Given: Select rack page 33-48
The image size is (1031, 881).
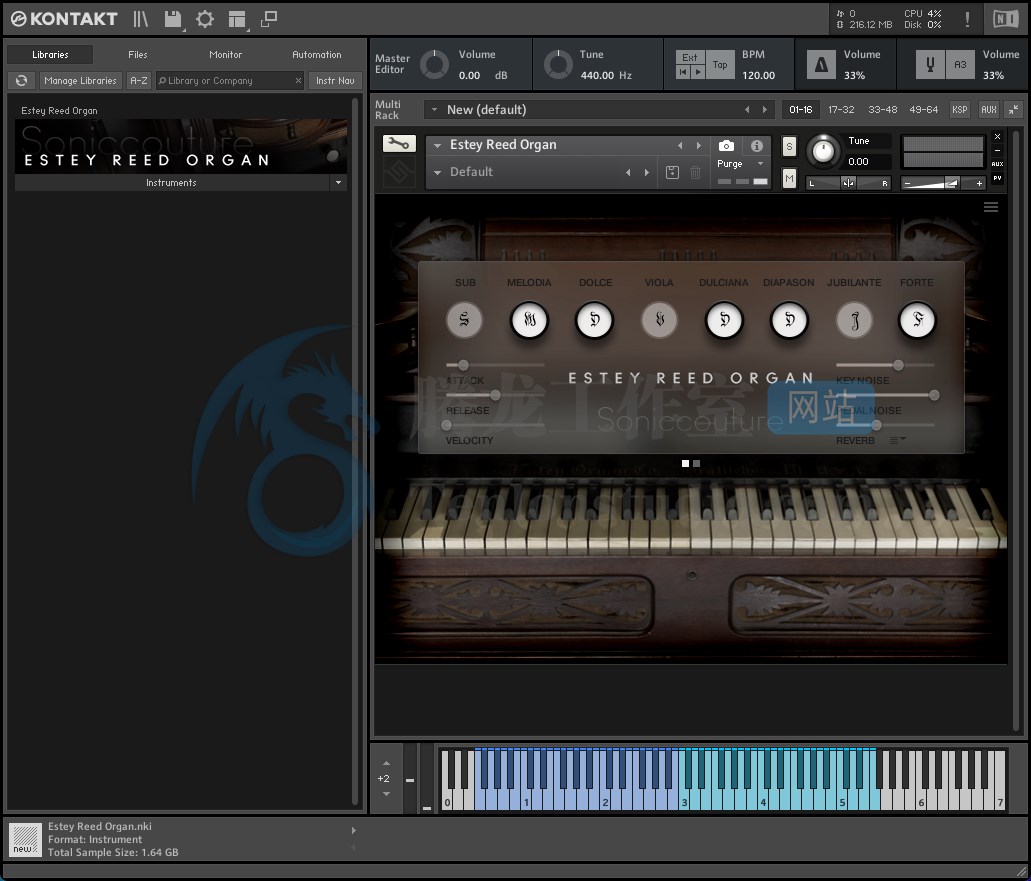Looking at the screenshot, I should 882,110.
